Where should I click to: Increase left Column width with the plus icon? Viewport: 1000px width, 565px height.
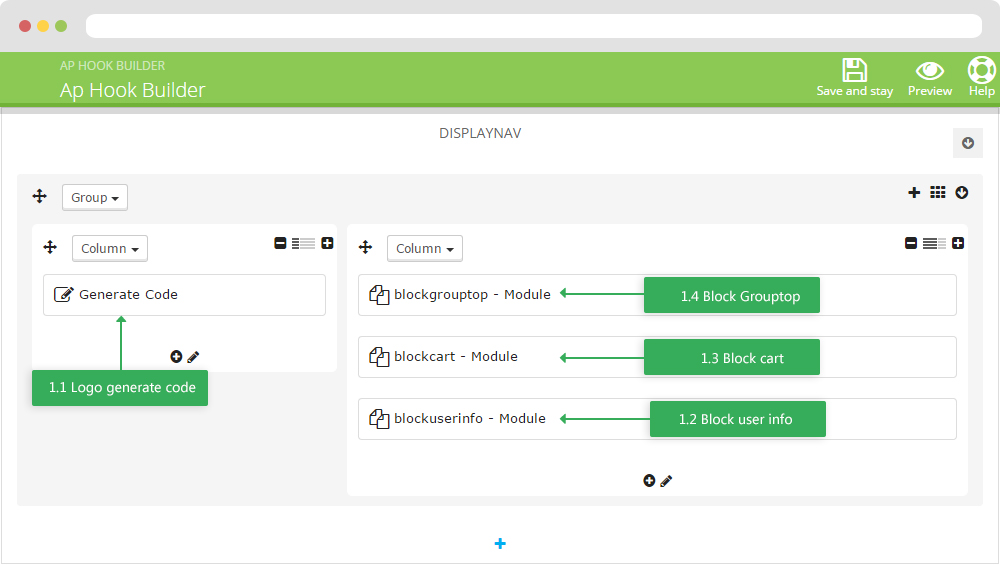click(x=327, y=243)
